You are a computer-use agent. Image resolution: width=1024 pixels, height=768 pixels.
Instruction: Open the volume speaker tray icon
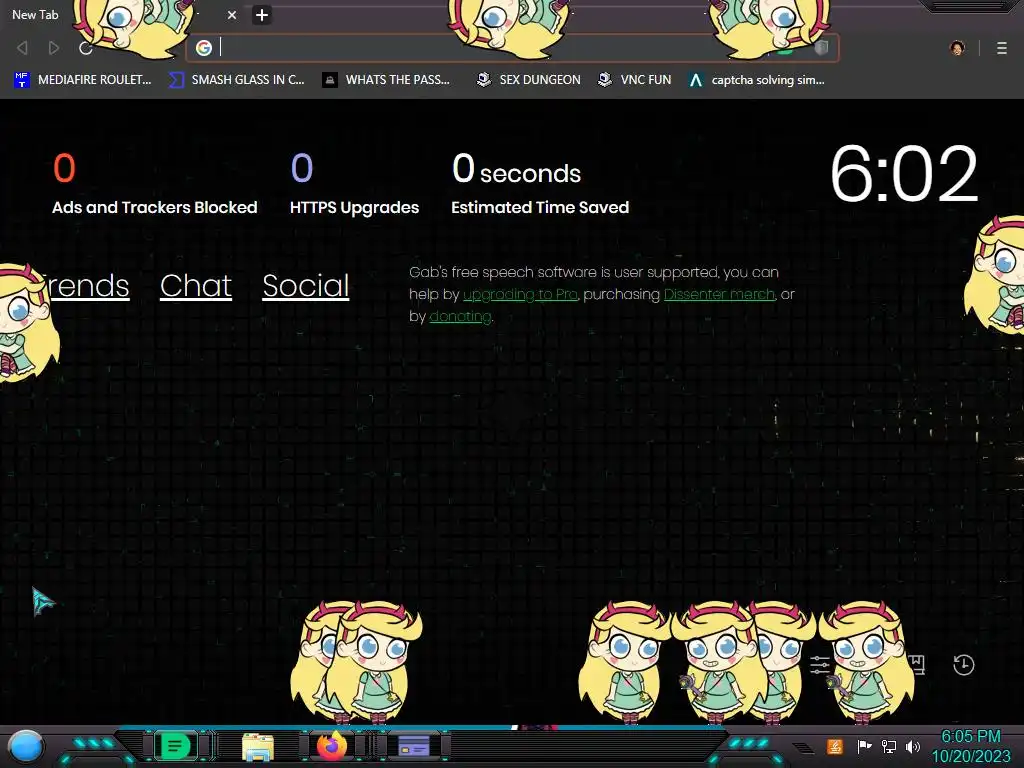click(x=913, y=746)
